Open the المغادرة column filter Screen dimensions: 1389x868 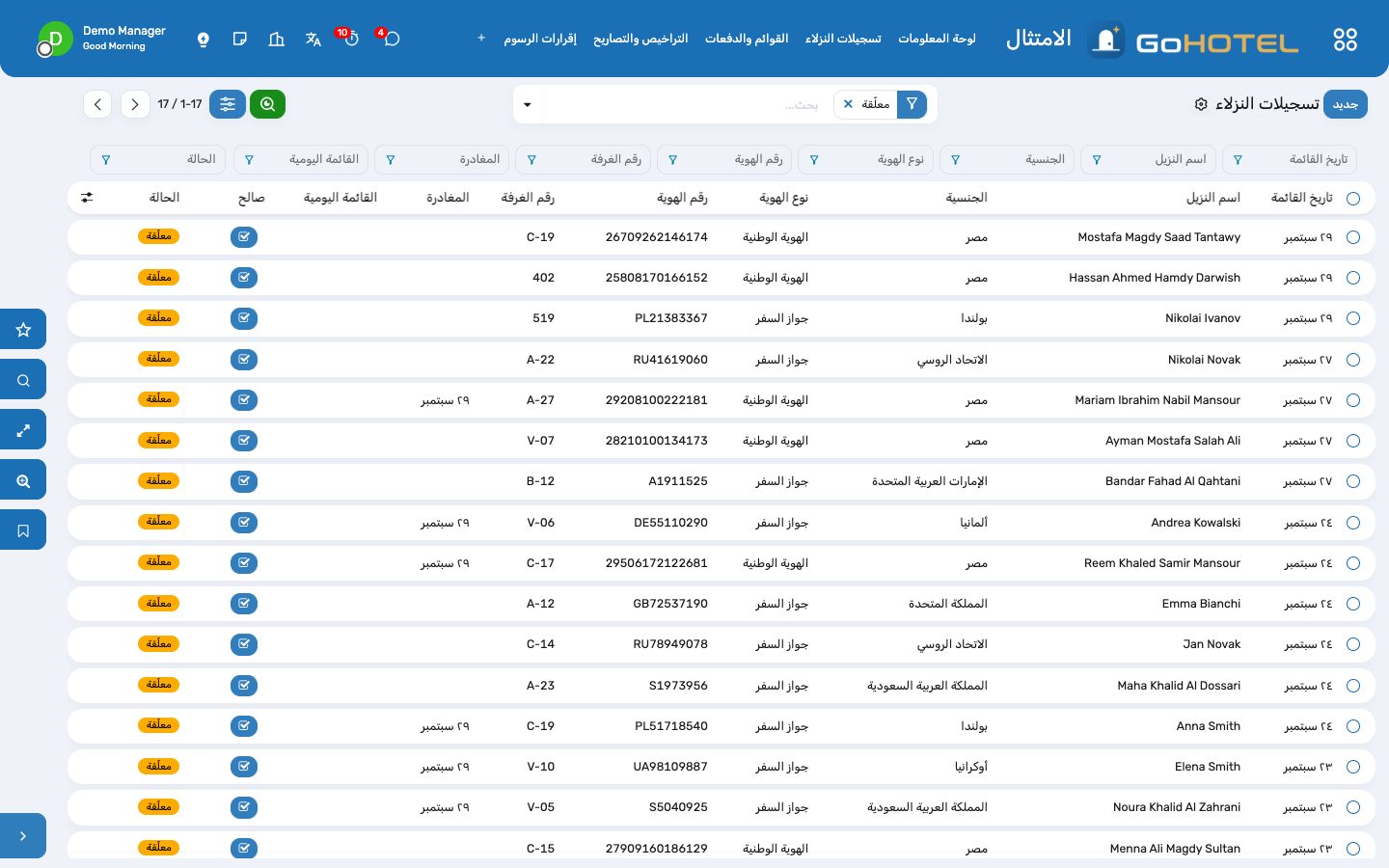click(442, 159)
